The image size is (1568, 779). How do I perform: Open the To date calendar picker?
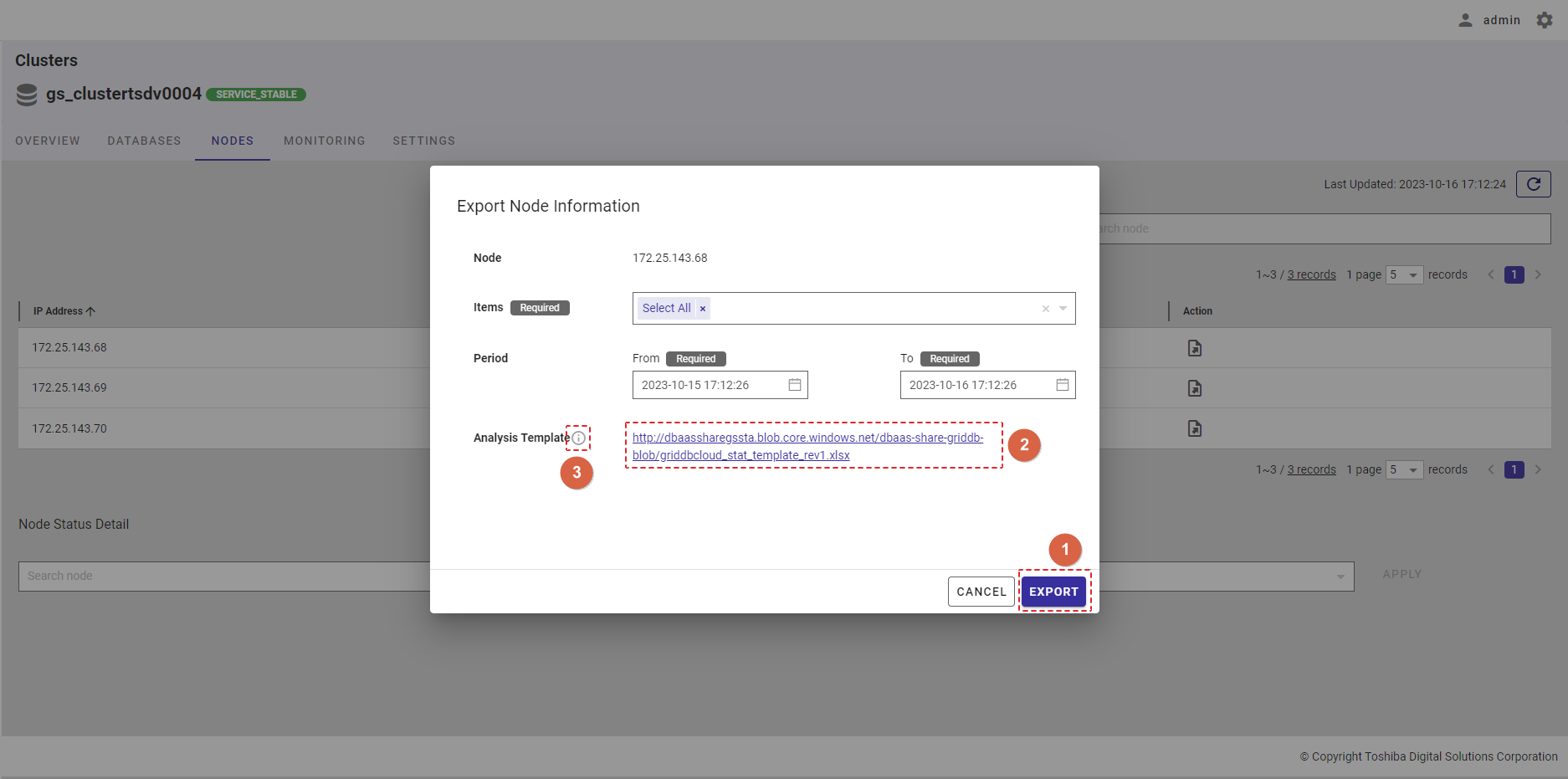click(x=1063, y=385)
